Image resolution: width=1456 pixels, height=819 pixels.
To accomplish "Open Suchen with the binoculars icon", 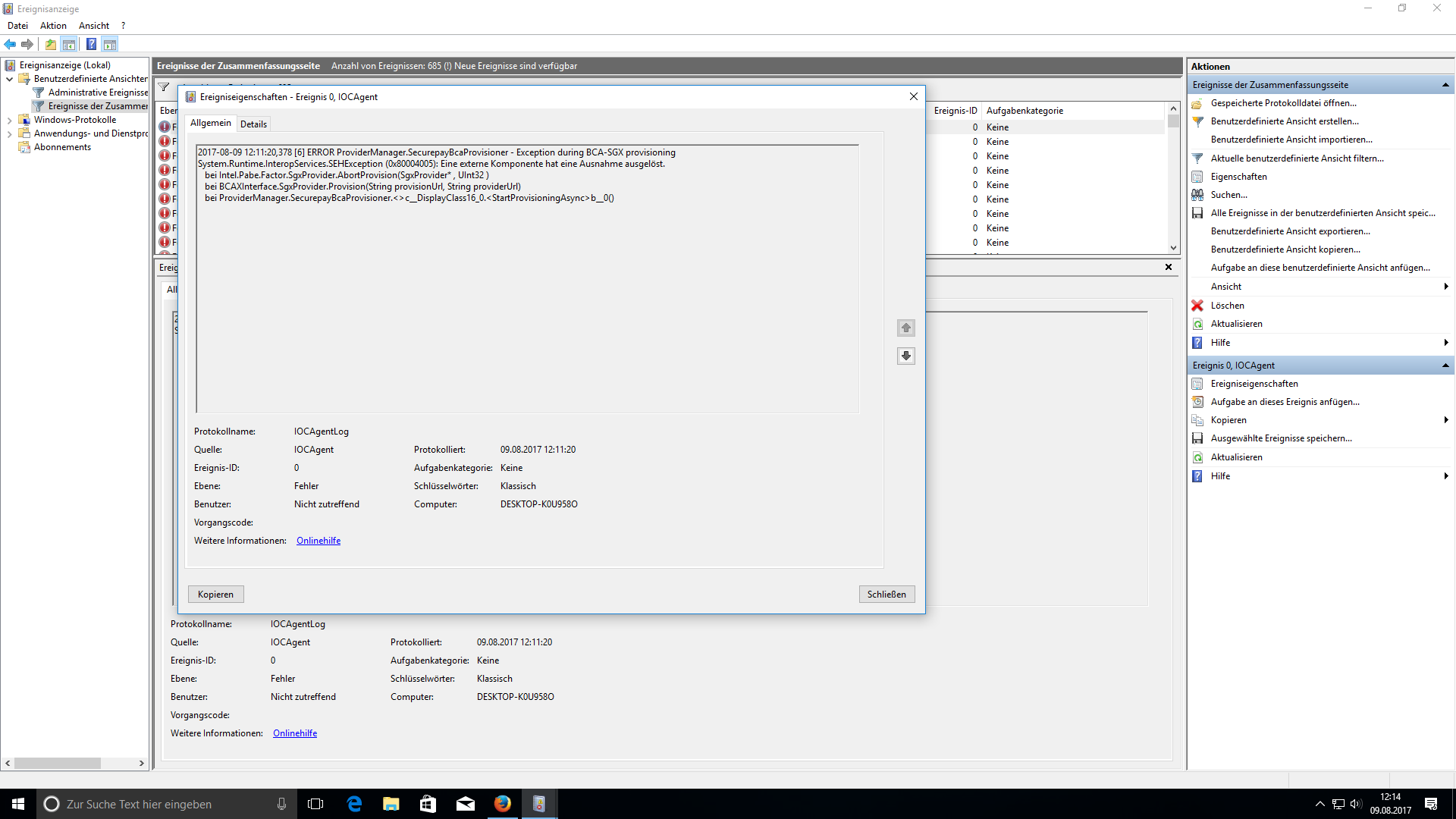I will click(1197, 195).
